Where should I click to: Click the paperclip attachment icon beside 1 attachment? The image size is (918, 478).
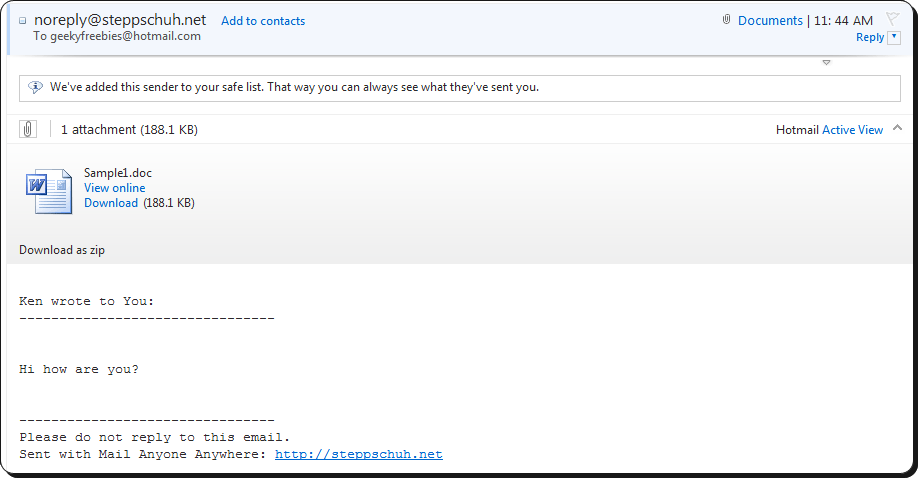coord(28,129)
